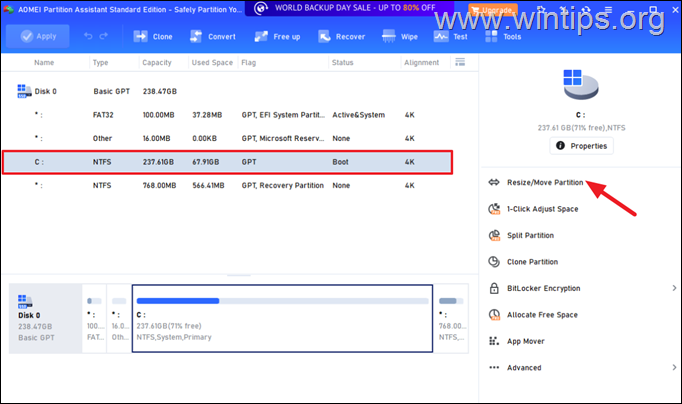The height and width of the screenshot is (404, 682).
Task: Open the Test tool in the toolbar
Action: 450,37
